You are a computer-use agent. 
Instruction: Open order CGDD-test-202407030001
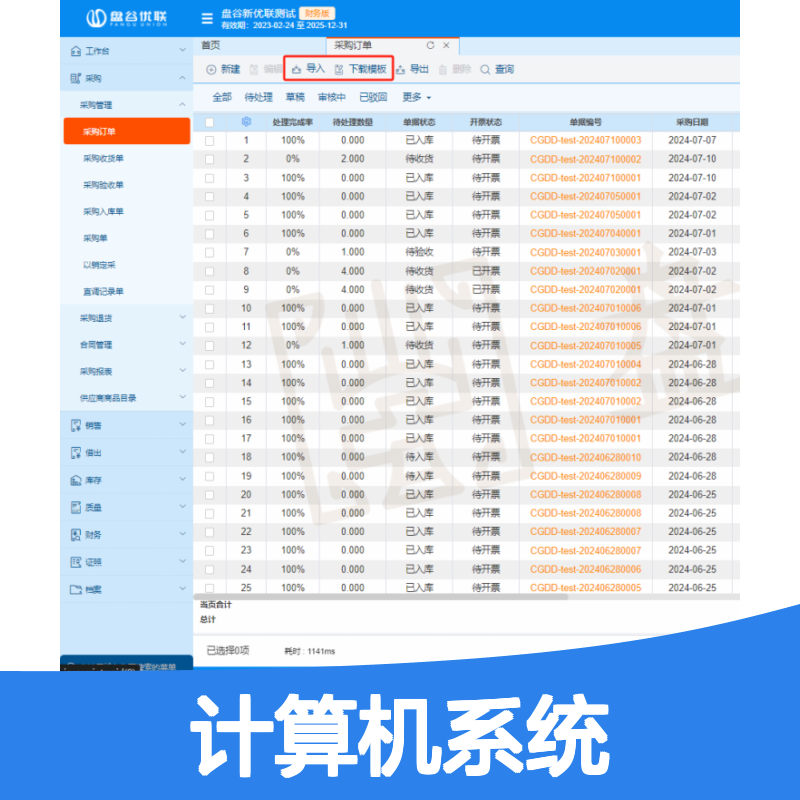click(585, 253)
